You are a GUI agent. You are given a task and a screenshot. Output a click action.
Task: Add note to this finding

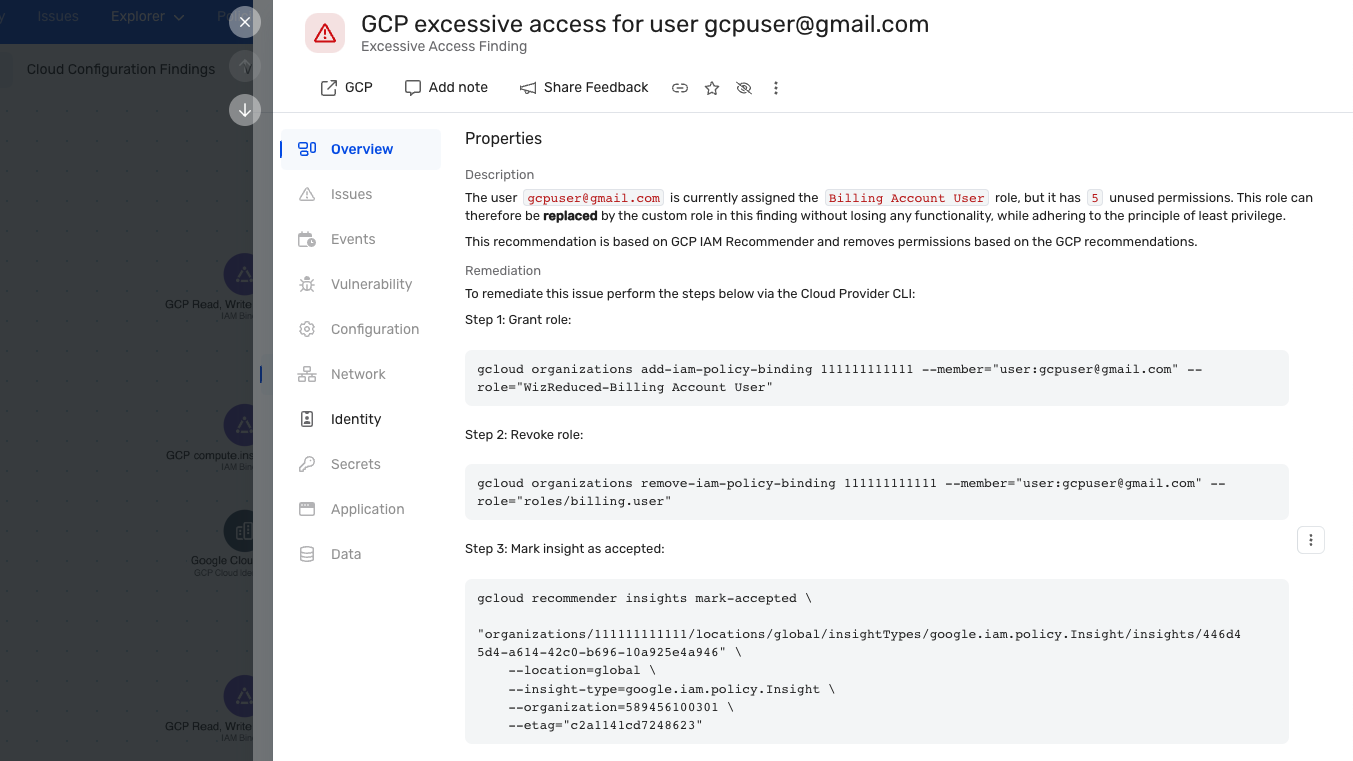446,88
